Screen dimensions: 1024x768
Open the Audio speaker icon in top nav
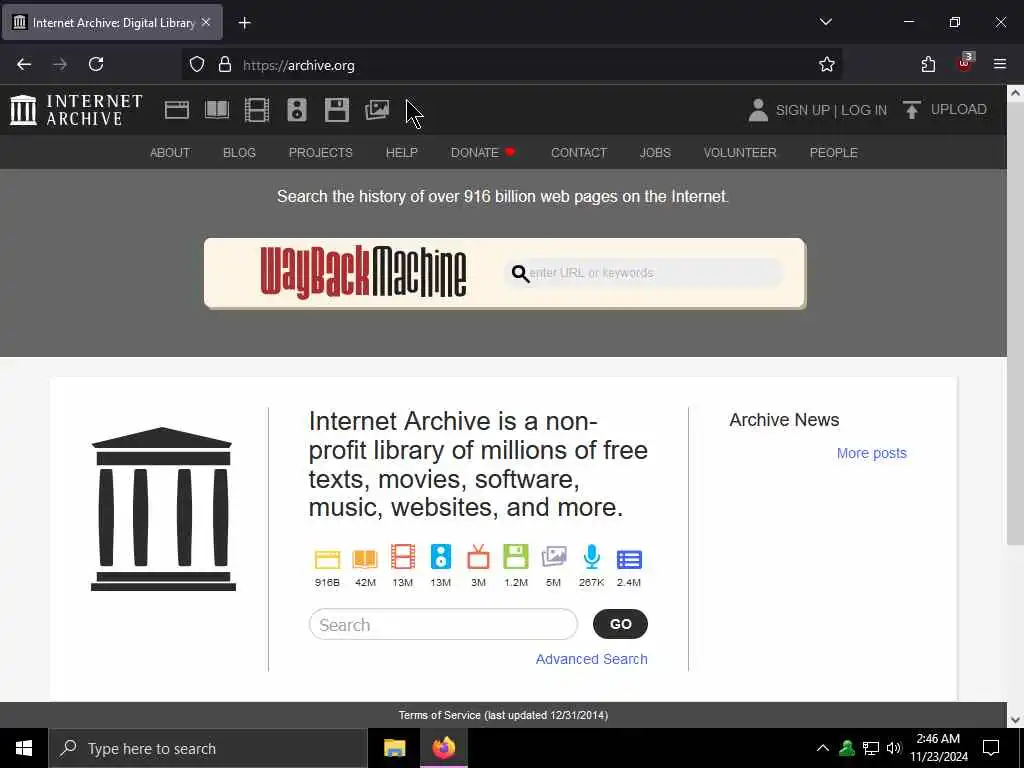[296, 110]
